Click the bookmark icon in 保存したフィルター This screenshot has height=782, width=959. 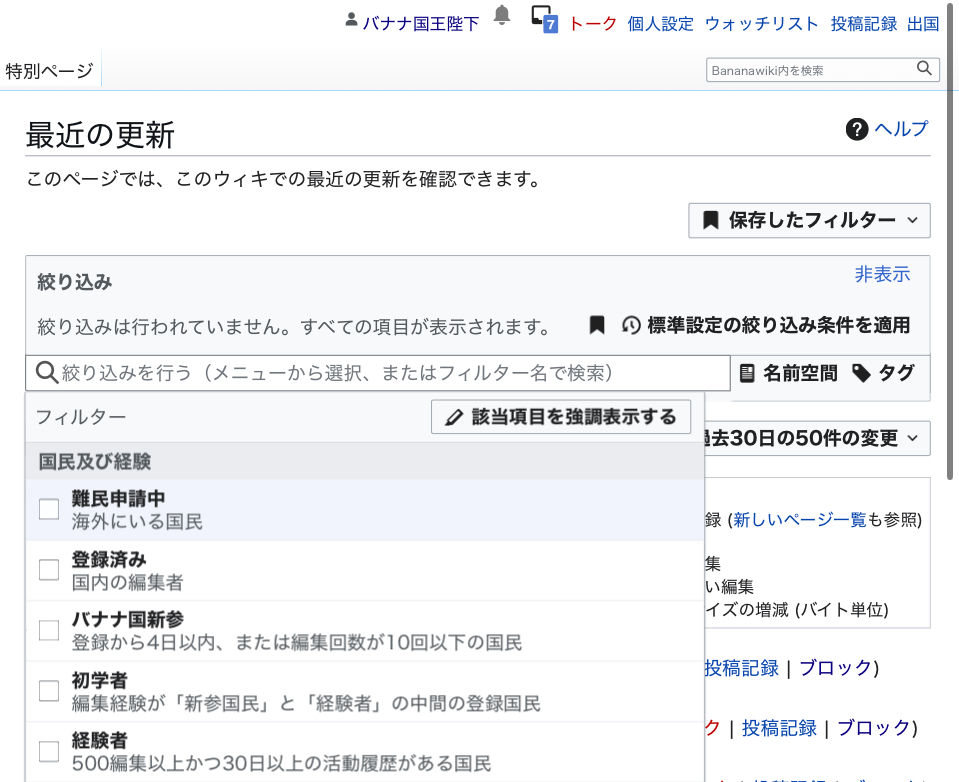(710, 220)
